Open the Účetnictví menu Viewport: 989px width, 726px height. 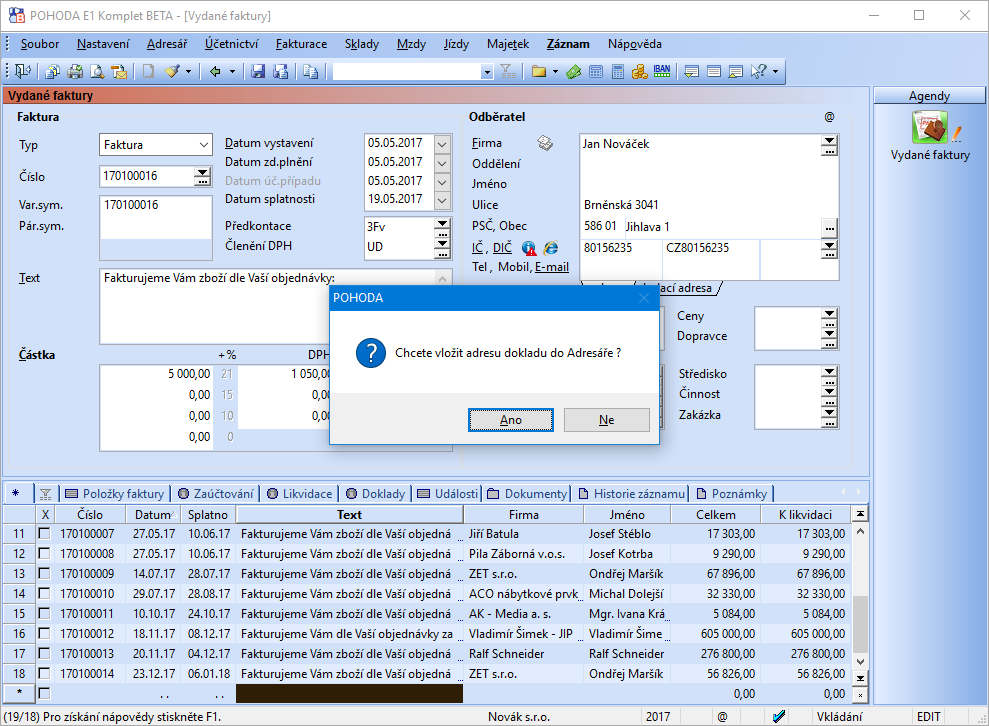[231, 44]
